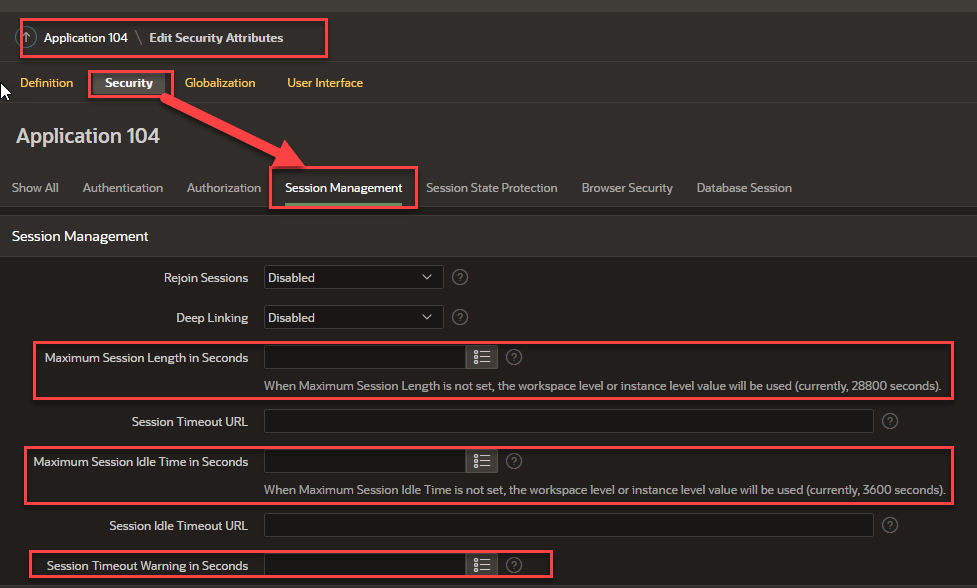Focus the Session Idle Timeout URL field
This screenshot has height=588, width=977.
[568, 525]
